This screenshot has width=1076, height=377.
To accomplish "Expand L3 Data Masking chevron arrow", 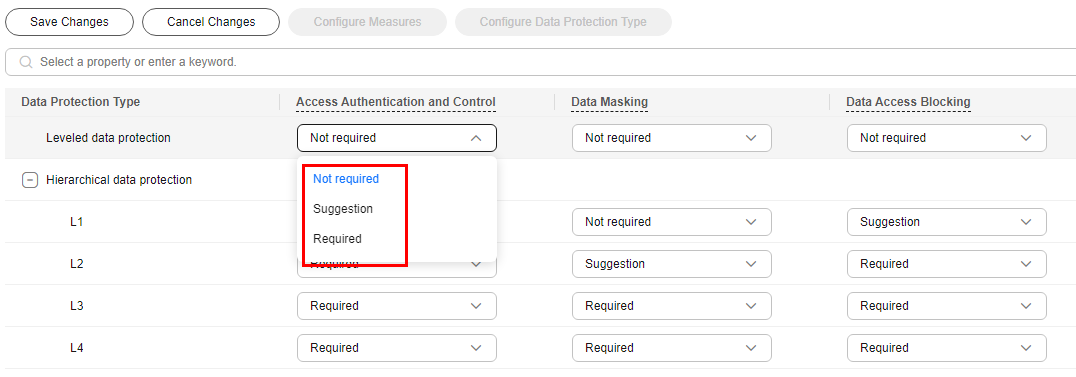I will pyautogui.click(x=751, y=306).
